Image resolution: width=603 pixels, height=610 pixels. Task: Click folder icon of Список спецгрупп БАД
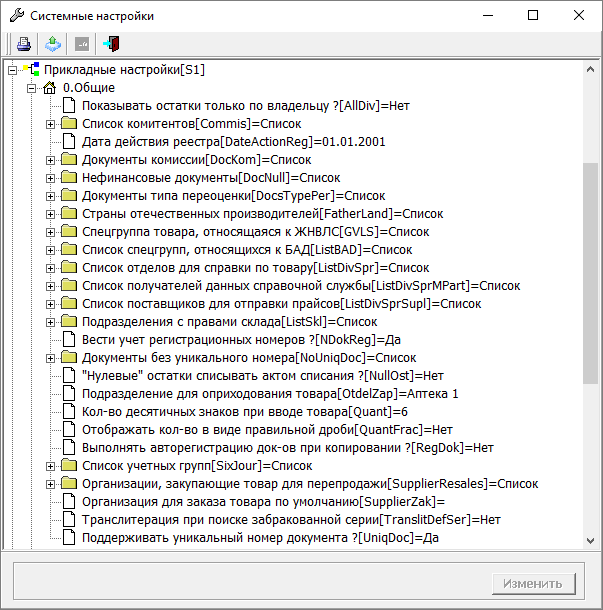coord(69,249)
